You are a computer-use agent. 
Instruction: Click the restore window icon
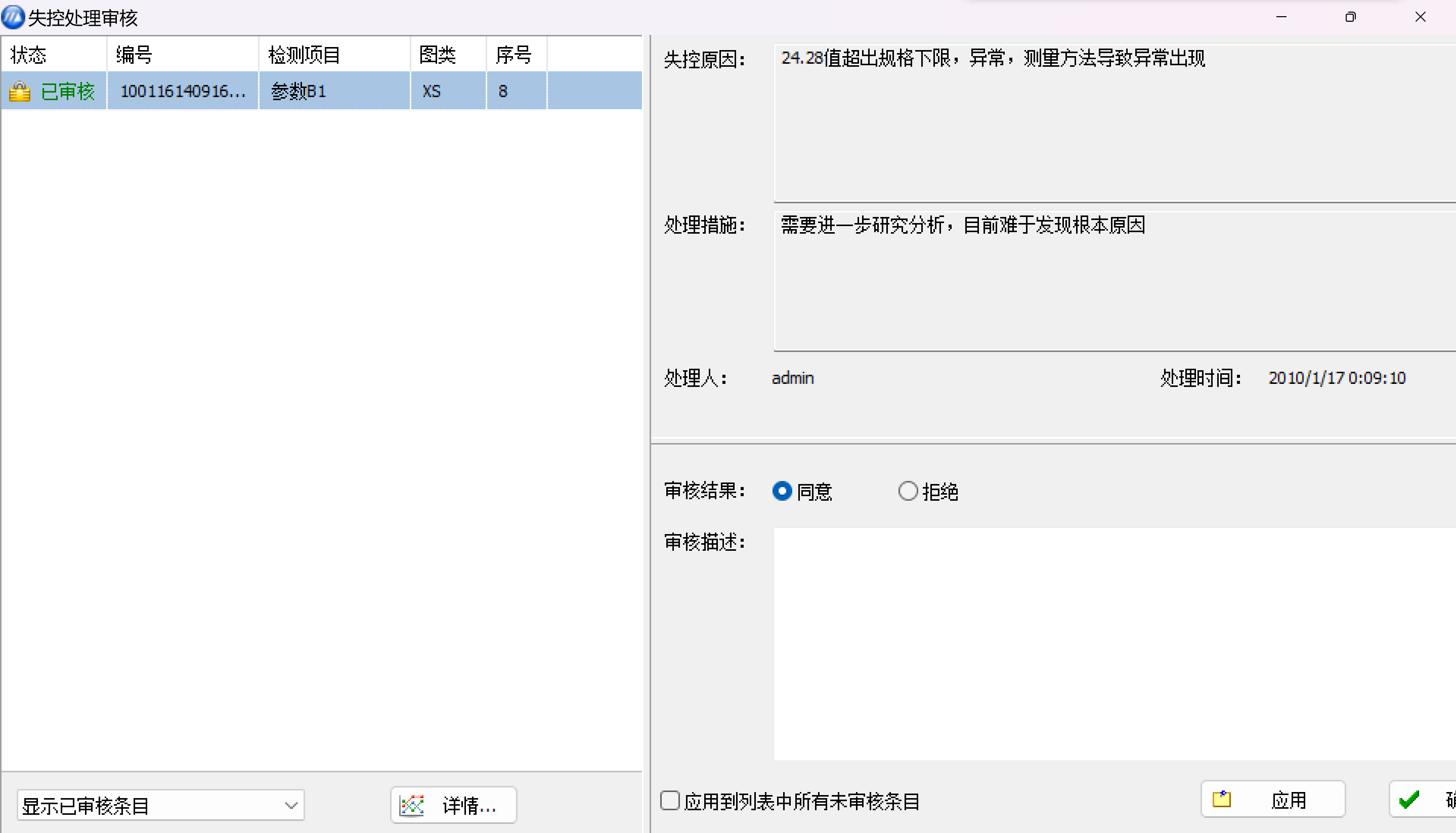(x=1350, y=17)
